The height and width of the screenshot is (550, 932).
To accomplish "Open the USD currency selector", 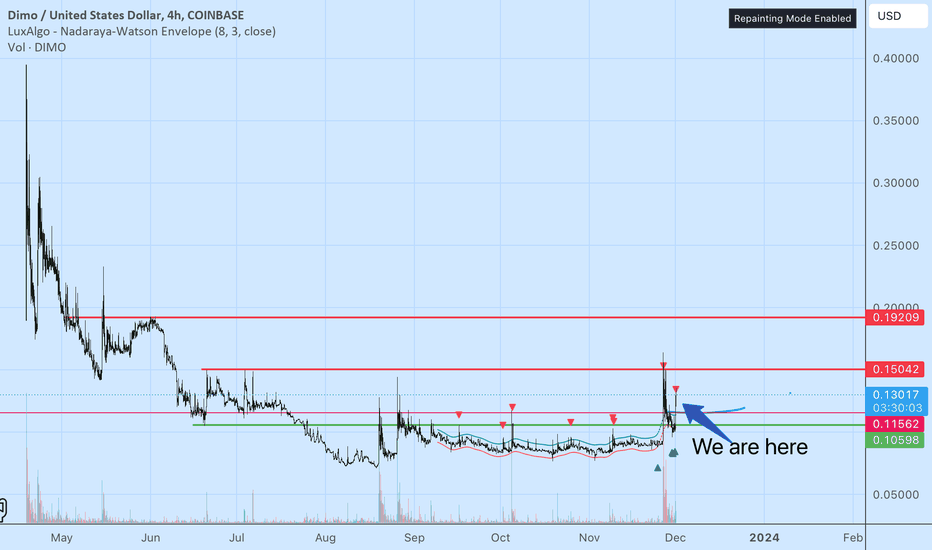I will click(898, 16).
